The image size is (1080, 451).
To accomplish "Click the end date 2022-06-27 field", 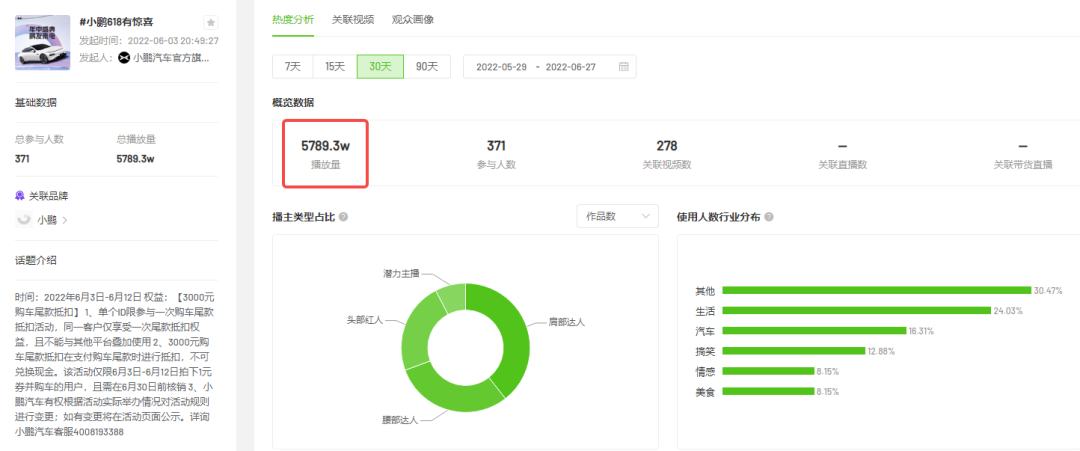I will (x=570, y=67).
